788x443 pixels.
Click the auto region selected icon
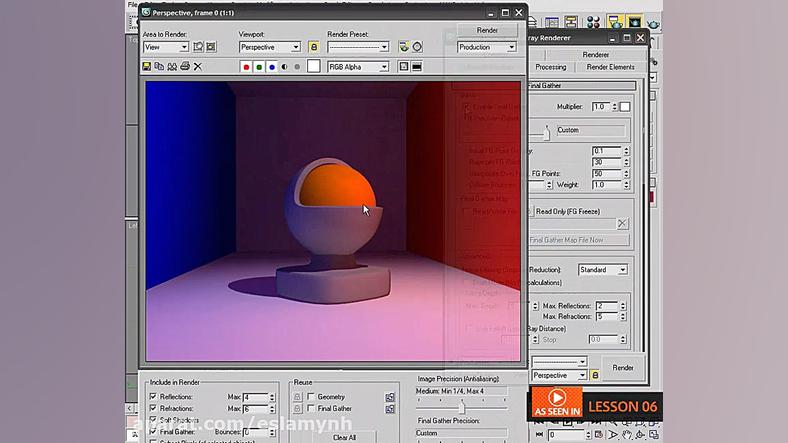tap(211, 47)
